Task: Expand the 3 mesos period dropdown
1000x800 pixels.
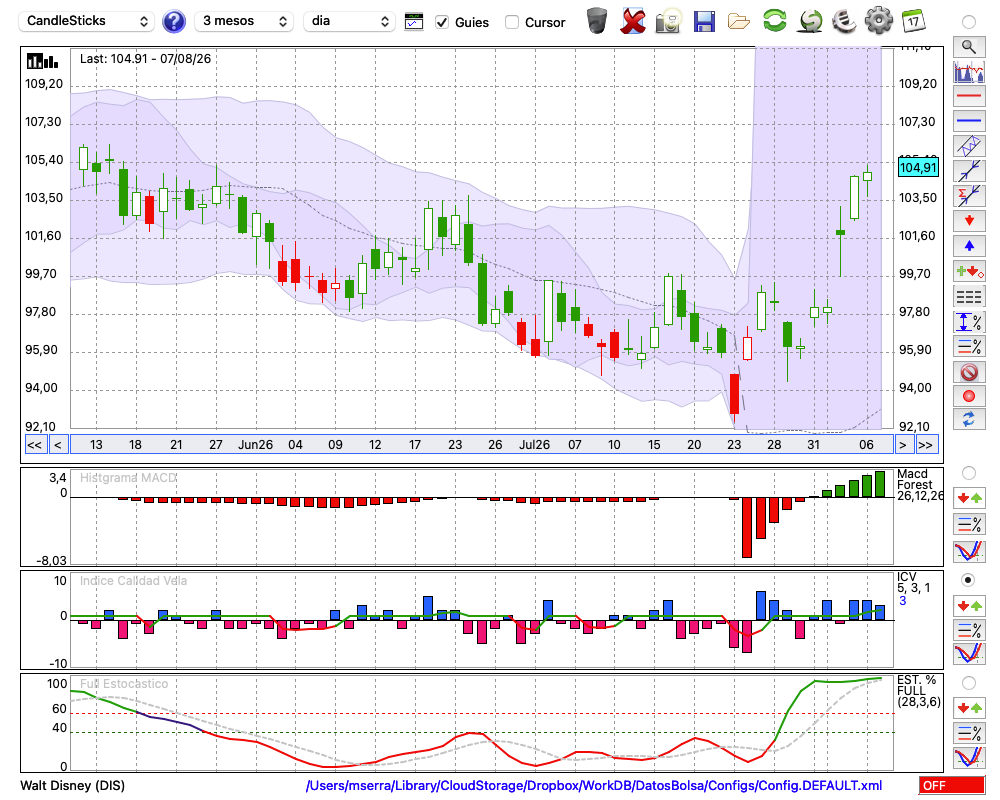Action: (244, 21)
